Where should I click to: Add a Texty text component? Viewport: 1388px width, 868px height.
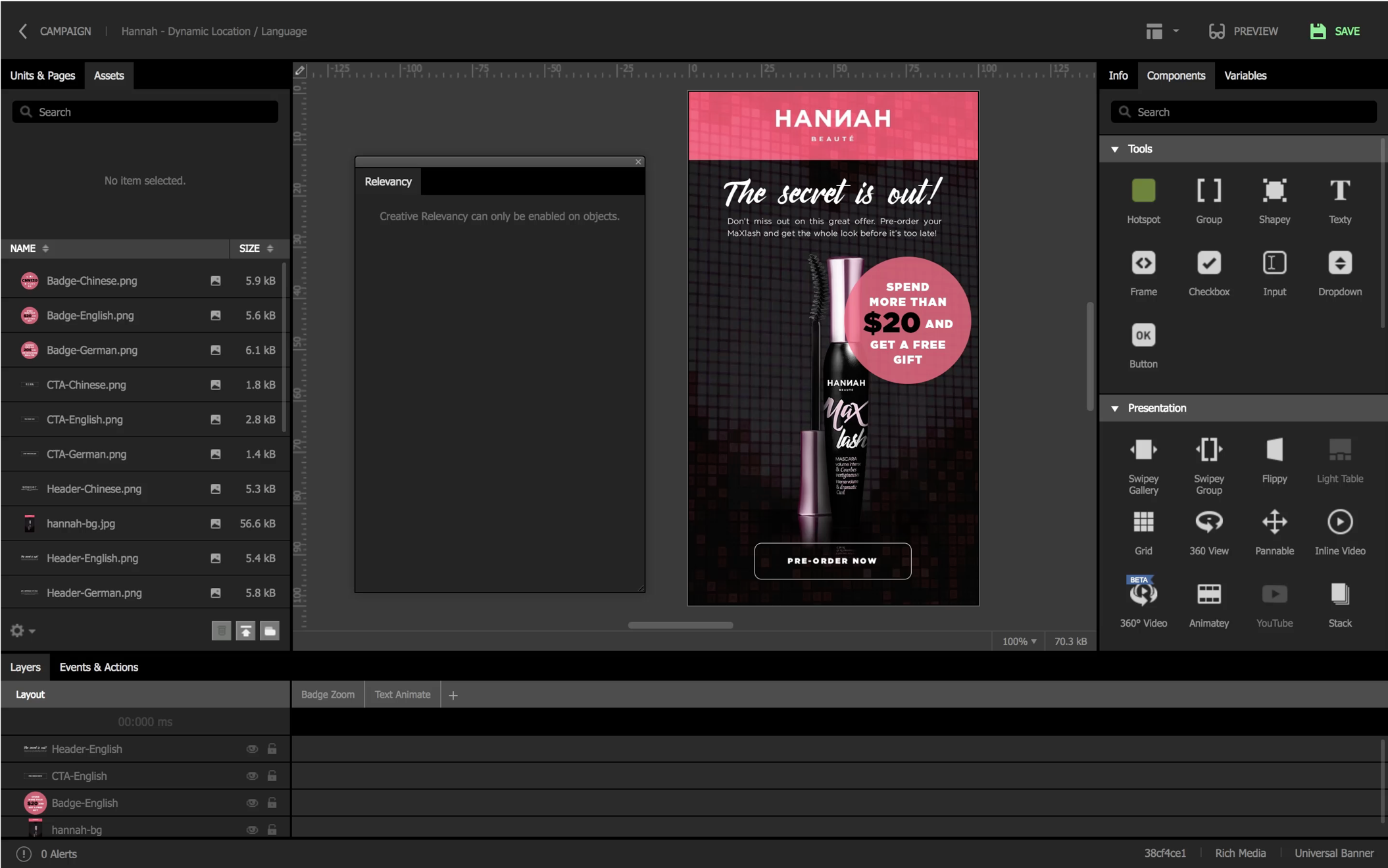(1339, 191)
